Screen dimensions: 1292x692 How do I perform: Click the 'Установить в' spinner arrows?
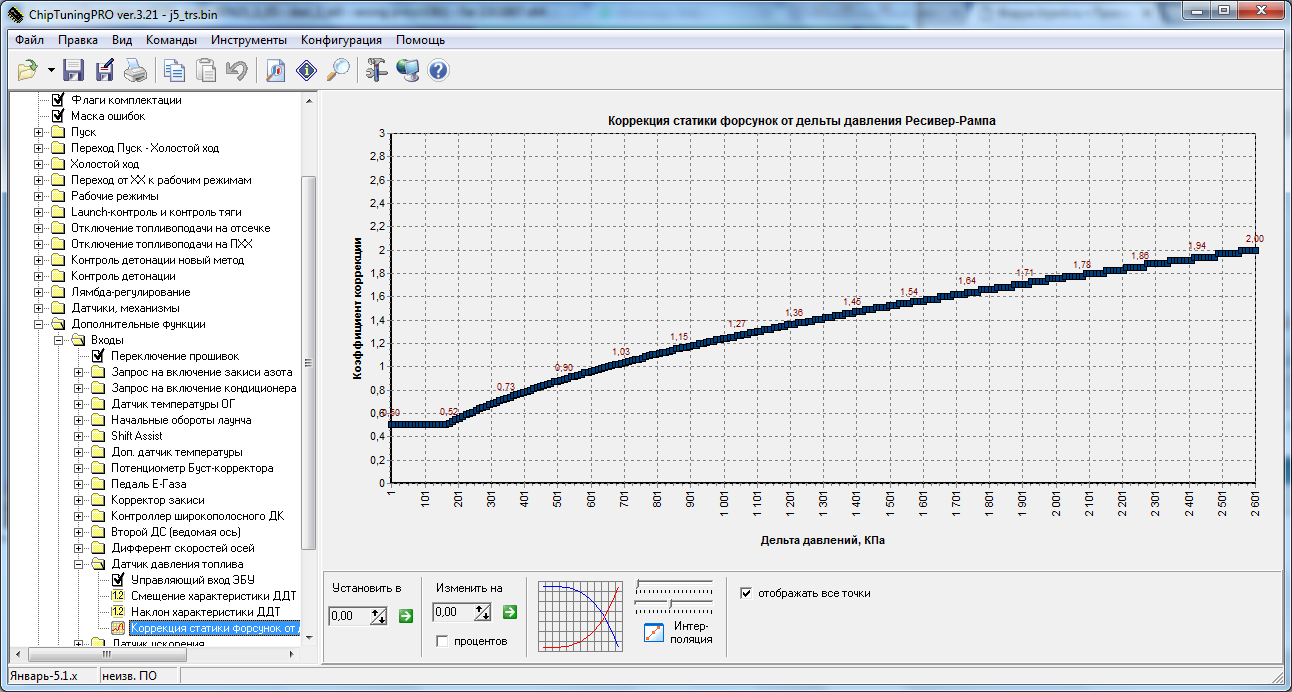click(x=379, y=615)
